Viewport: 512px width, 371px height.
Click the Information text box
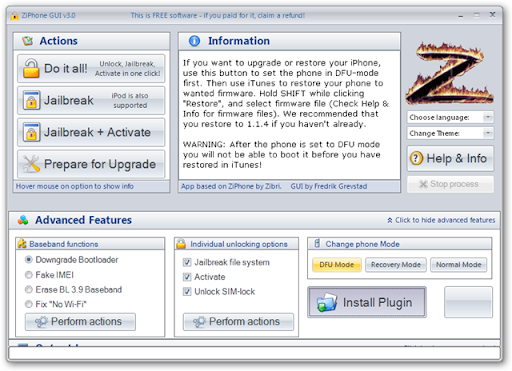pyautogui.click(x=289, y=115)
